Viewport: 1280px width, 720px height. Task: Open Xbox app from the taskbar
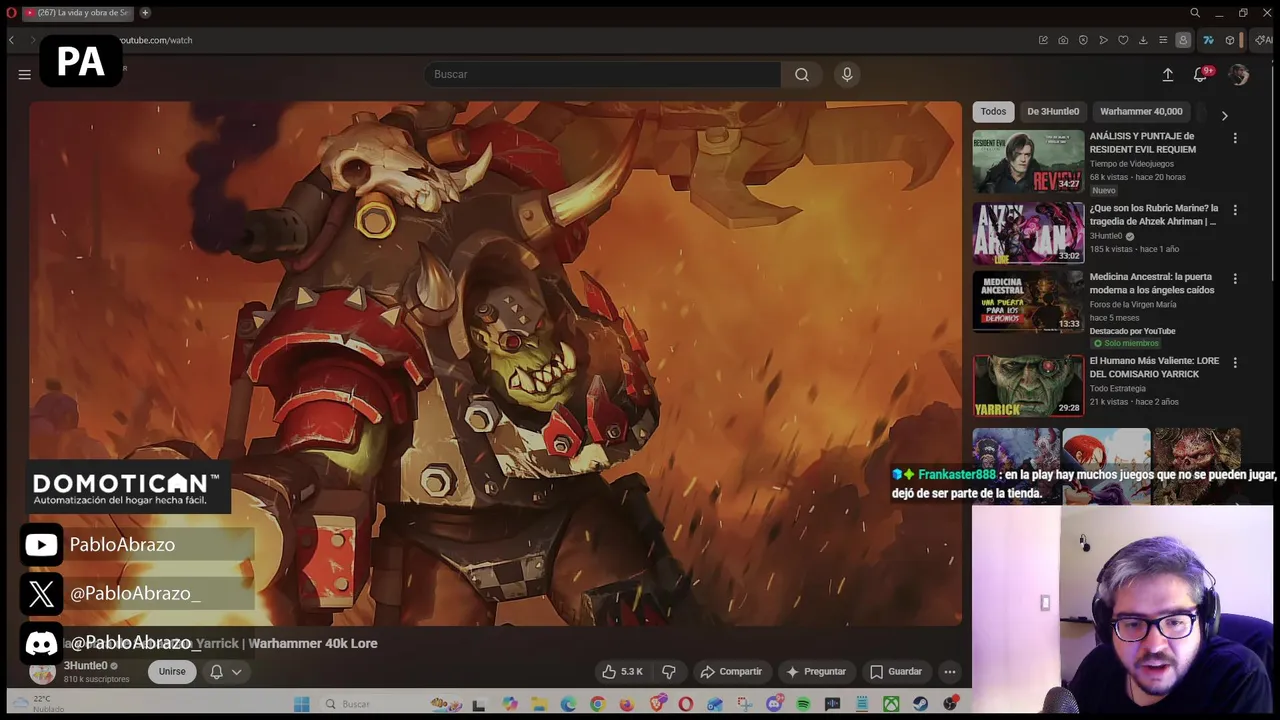(x=891, y=704)
